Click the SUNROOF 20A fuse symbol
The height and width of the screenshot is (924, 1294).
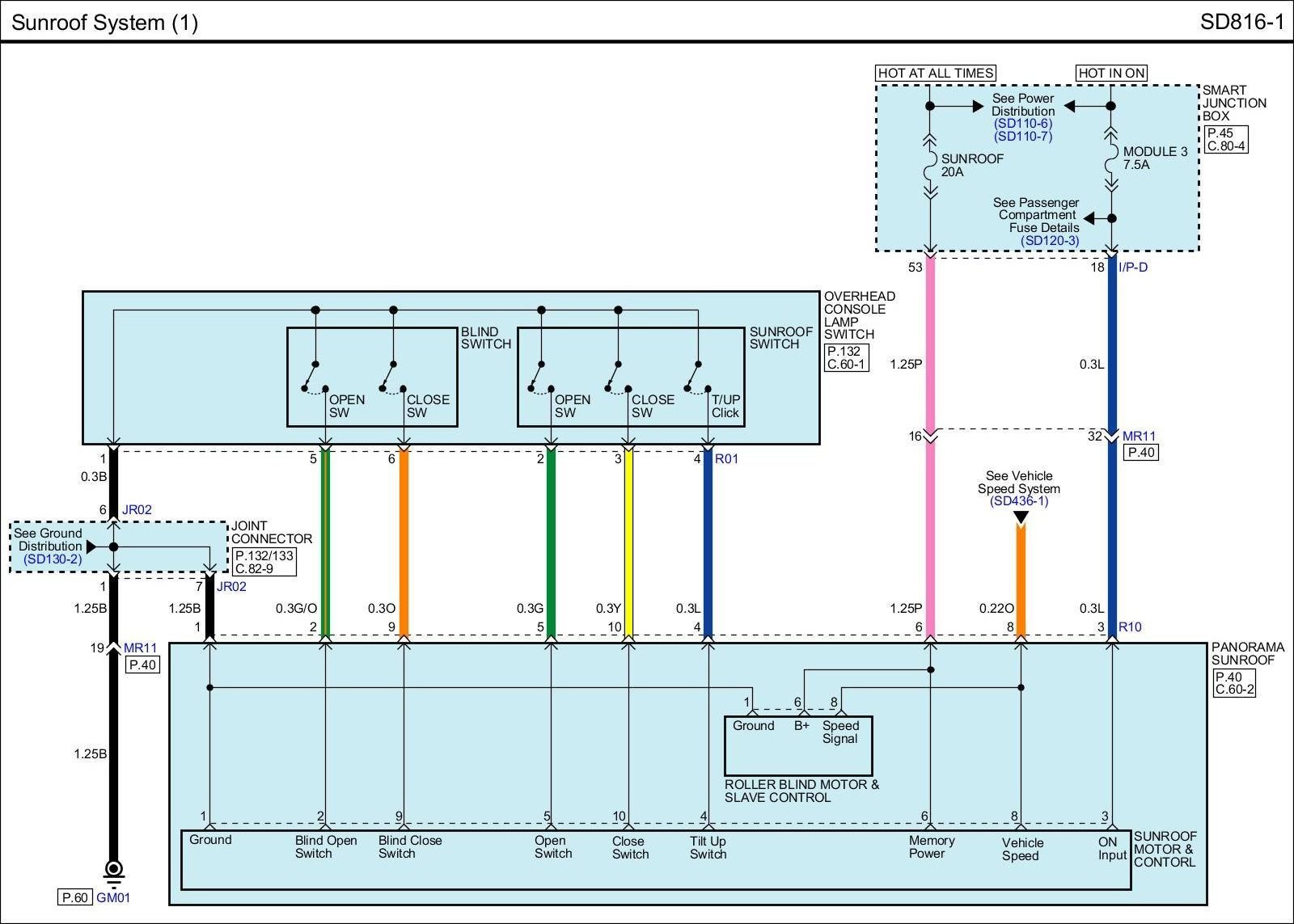930,166
